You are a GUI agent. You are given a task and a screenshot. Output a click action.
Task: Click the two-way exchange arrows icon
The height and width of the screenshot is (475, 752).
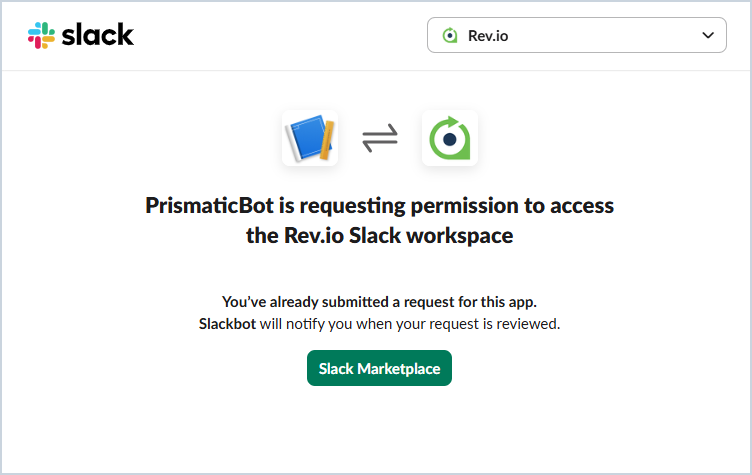pyautogui.click(x=380, y=138)
